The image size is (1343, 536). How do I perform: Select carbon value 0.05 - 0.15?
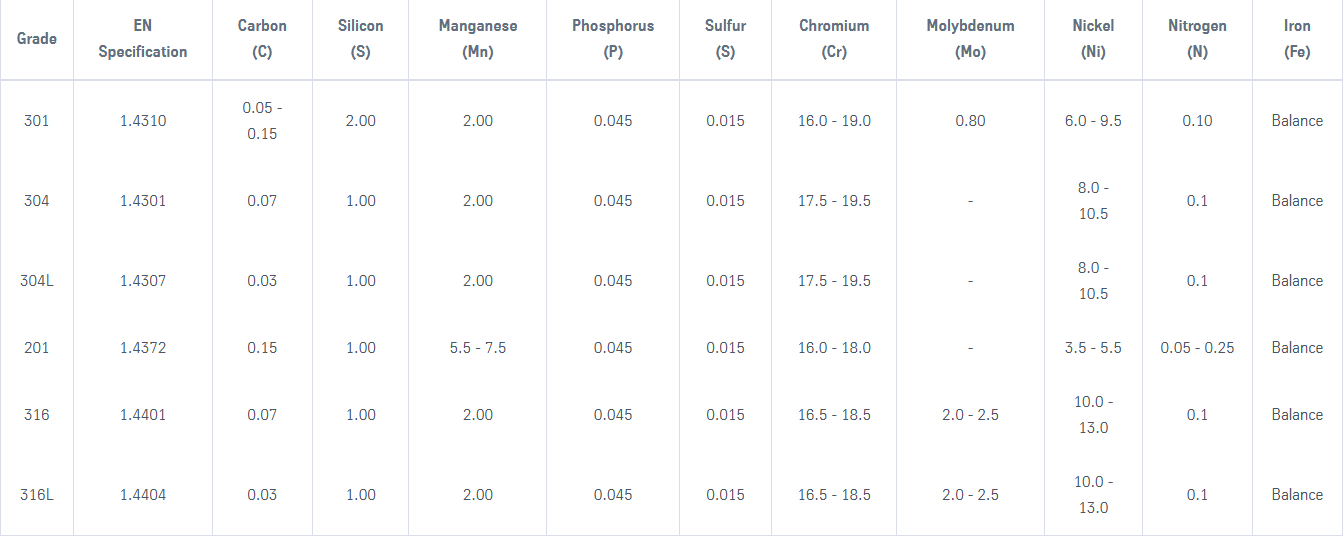(x=262, y=121)
